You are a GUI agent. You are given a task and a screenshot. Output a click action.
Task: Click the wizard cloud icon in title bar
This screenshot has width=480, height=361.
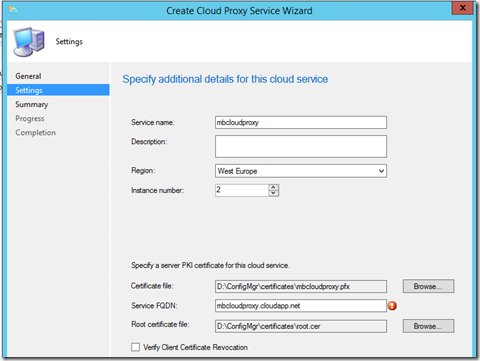(x=13, y=9)
